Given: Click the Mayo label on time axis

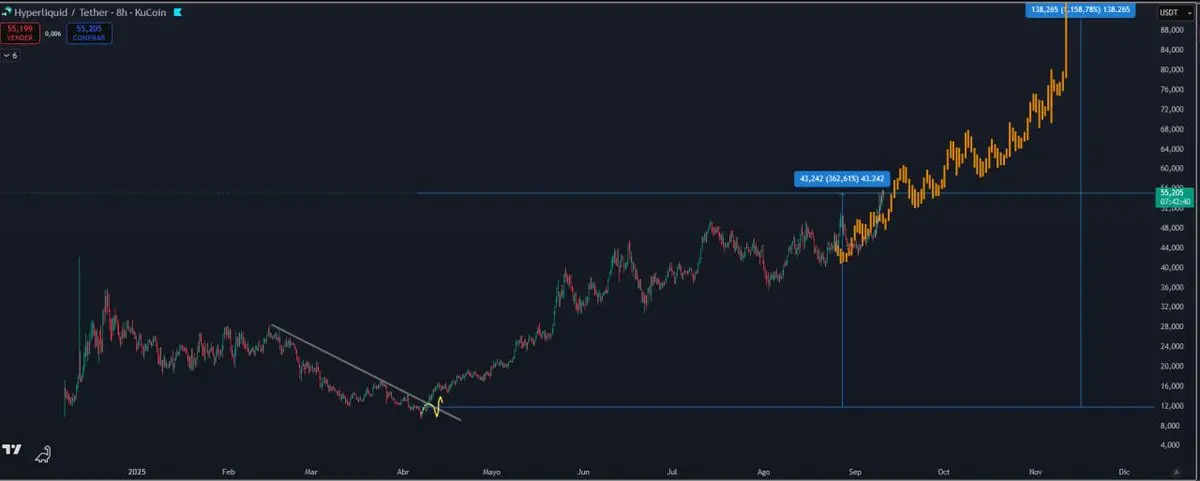Looking at the screenshot, I should pos(491,470).
